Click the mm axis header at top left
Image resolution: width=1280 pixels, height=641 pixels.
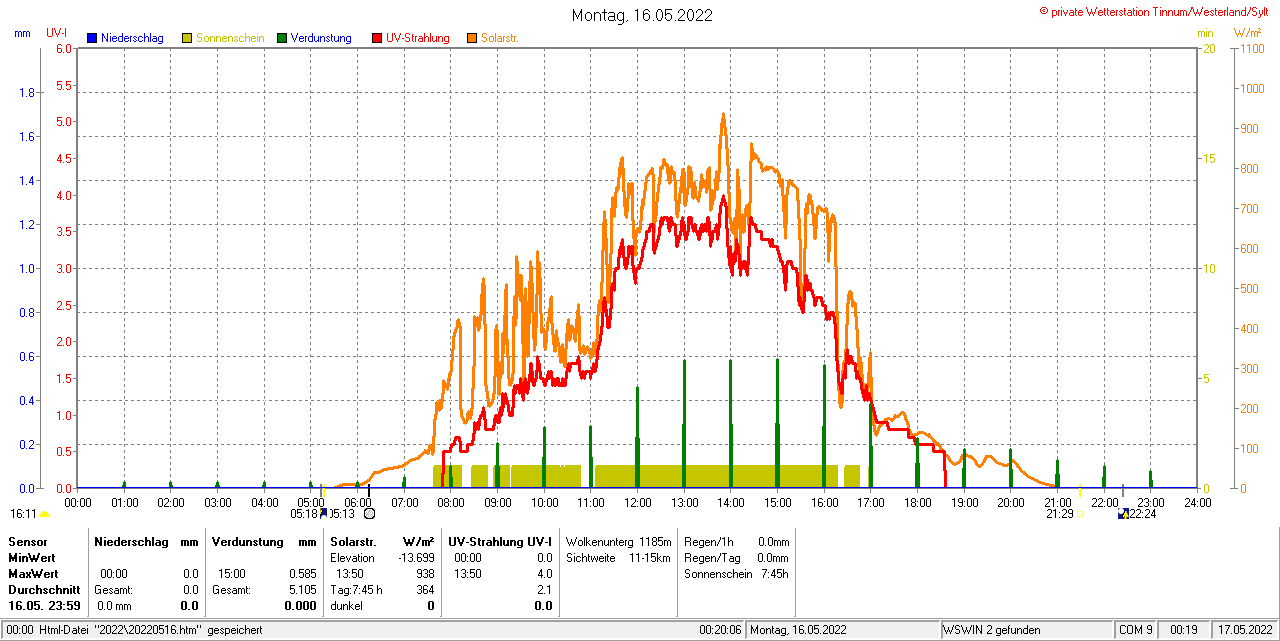click(x=22, y=33)
